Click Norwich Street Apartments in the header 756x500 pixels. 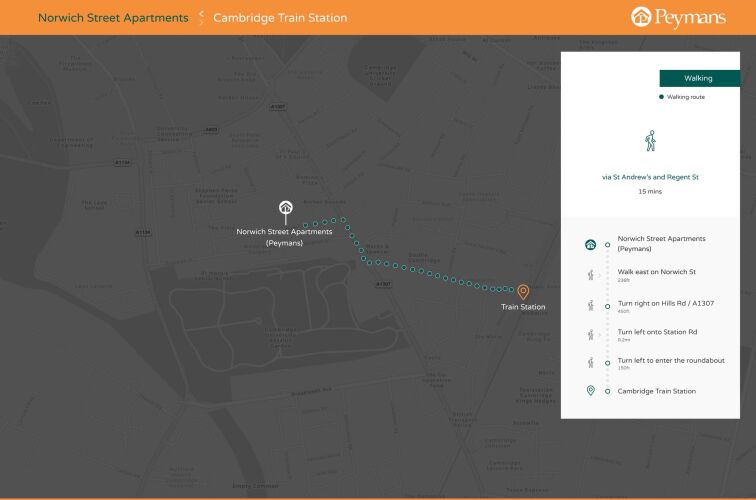(113, 18)
